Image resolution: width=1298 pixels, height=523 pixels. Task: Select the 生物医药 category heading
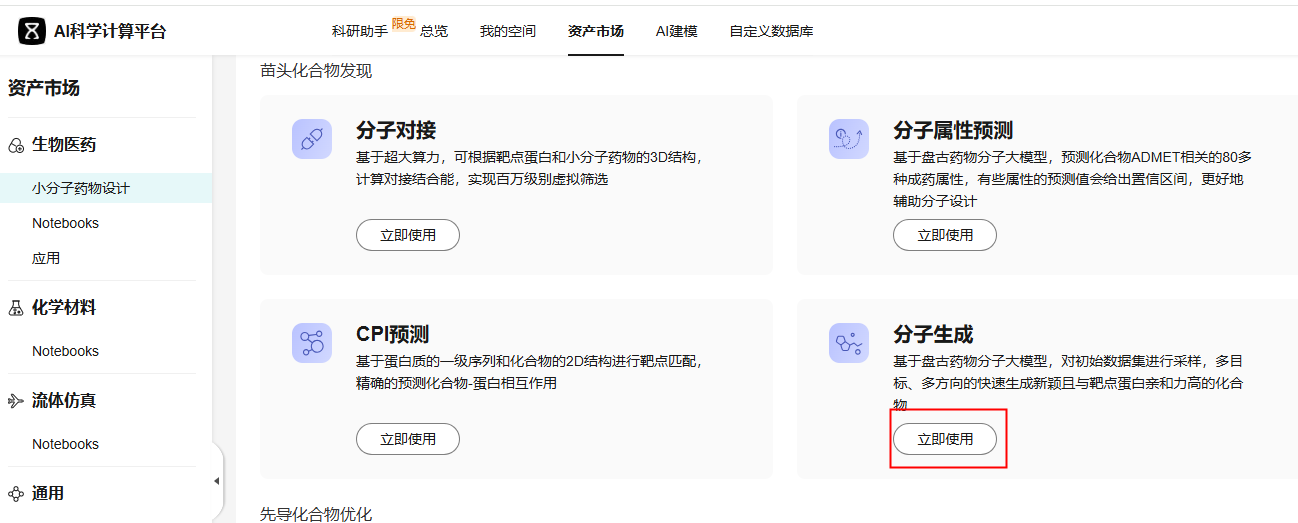coord(64,145)
